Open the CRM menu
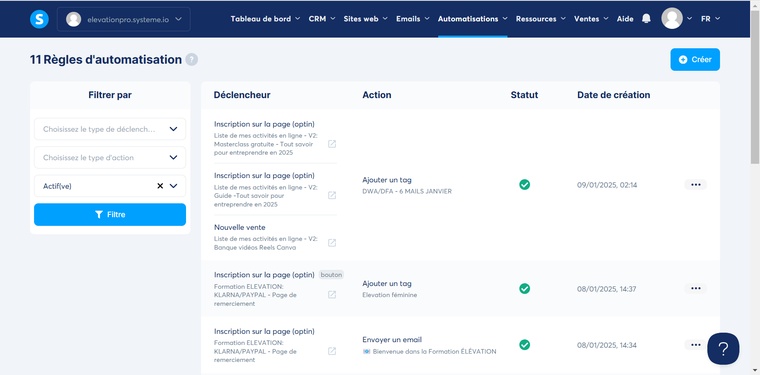Image resolution: width=760 pixels, height=375 pixels. point(322,19)
